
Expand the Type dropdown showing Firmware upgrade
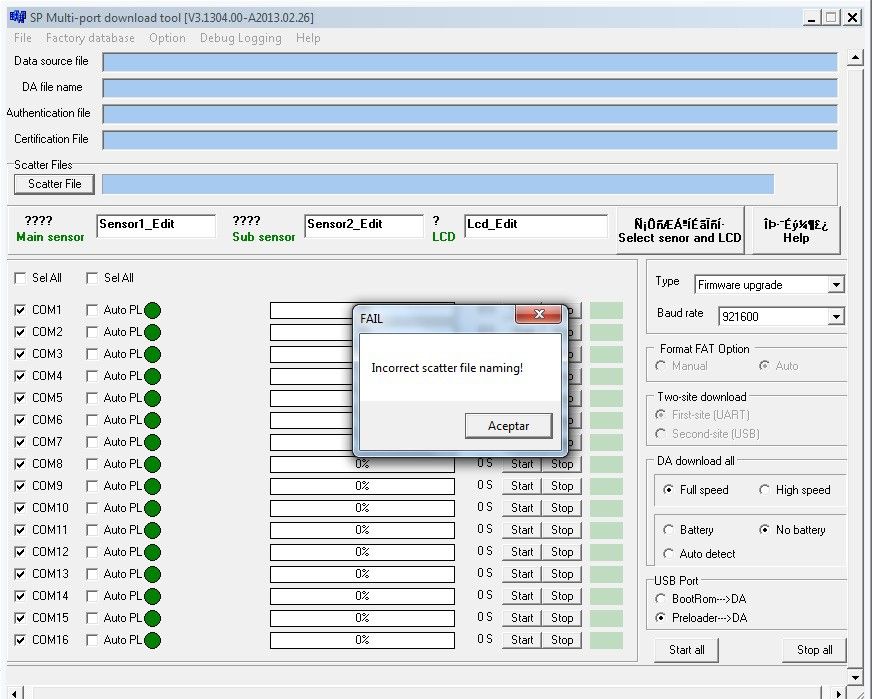(836, 285)
